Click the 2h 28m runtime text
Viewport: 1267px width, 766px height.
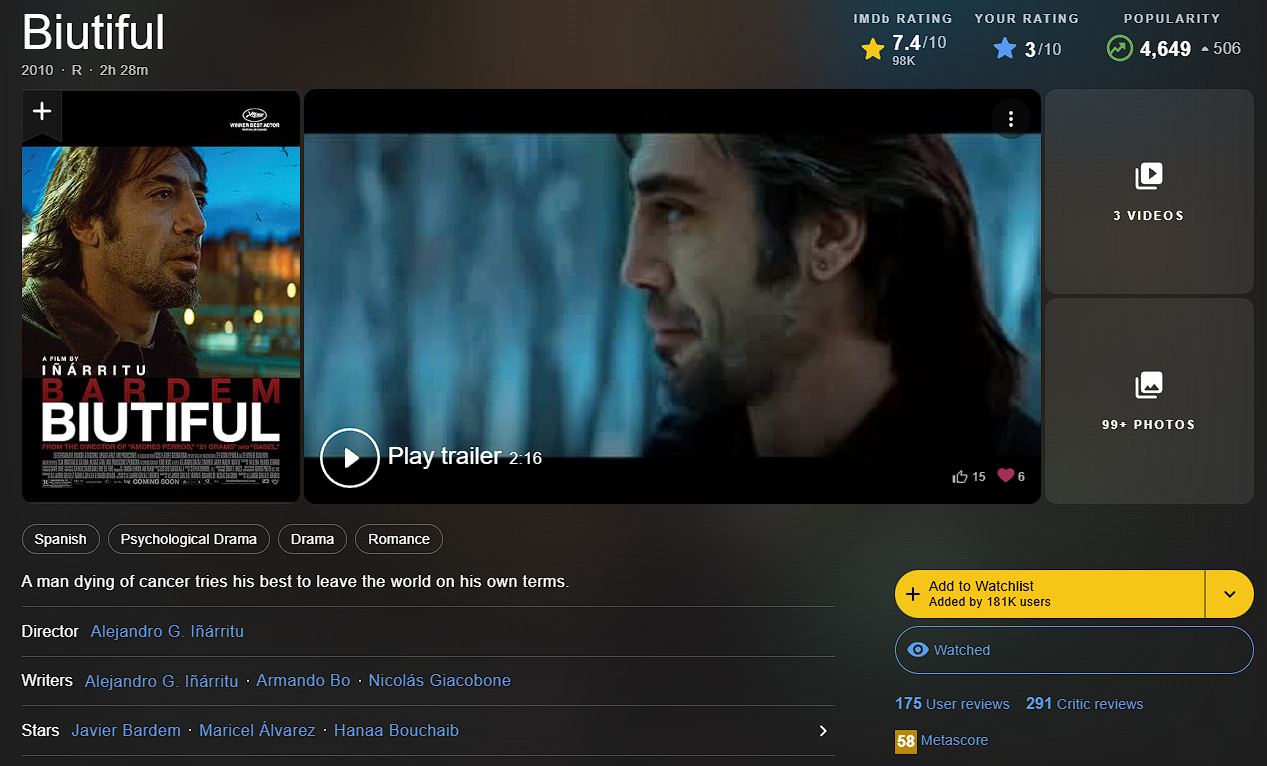pyautogui.click(x=124, y=70)
